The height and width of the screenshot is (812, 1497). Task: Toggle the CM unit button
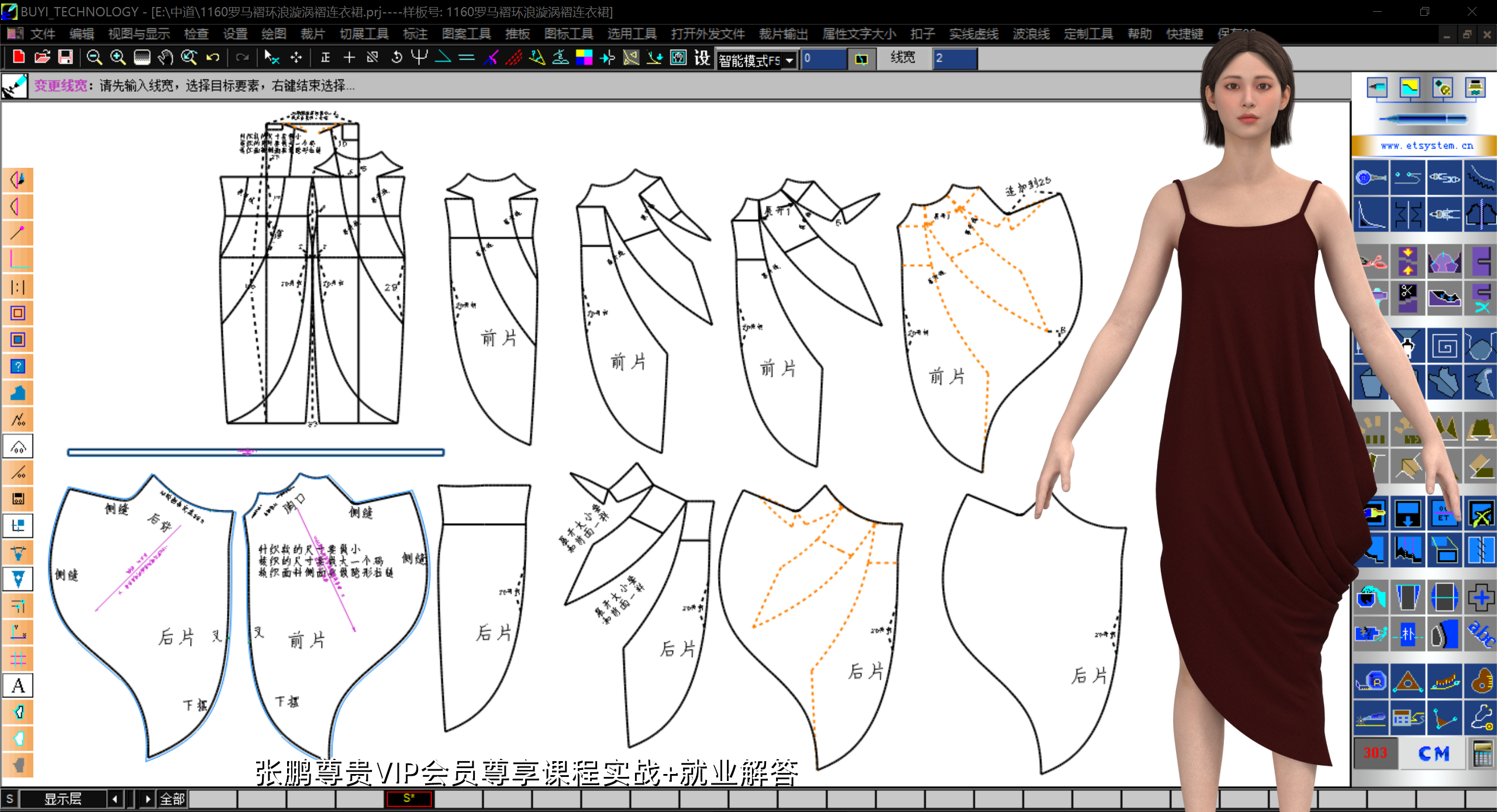(1433, 754)
